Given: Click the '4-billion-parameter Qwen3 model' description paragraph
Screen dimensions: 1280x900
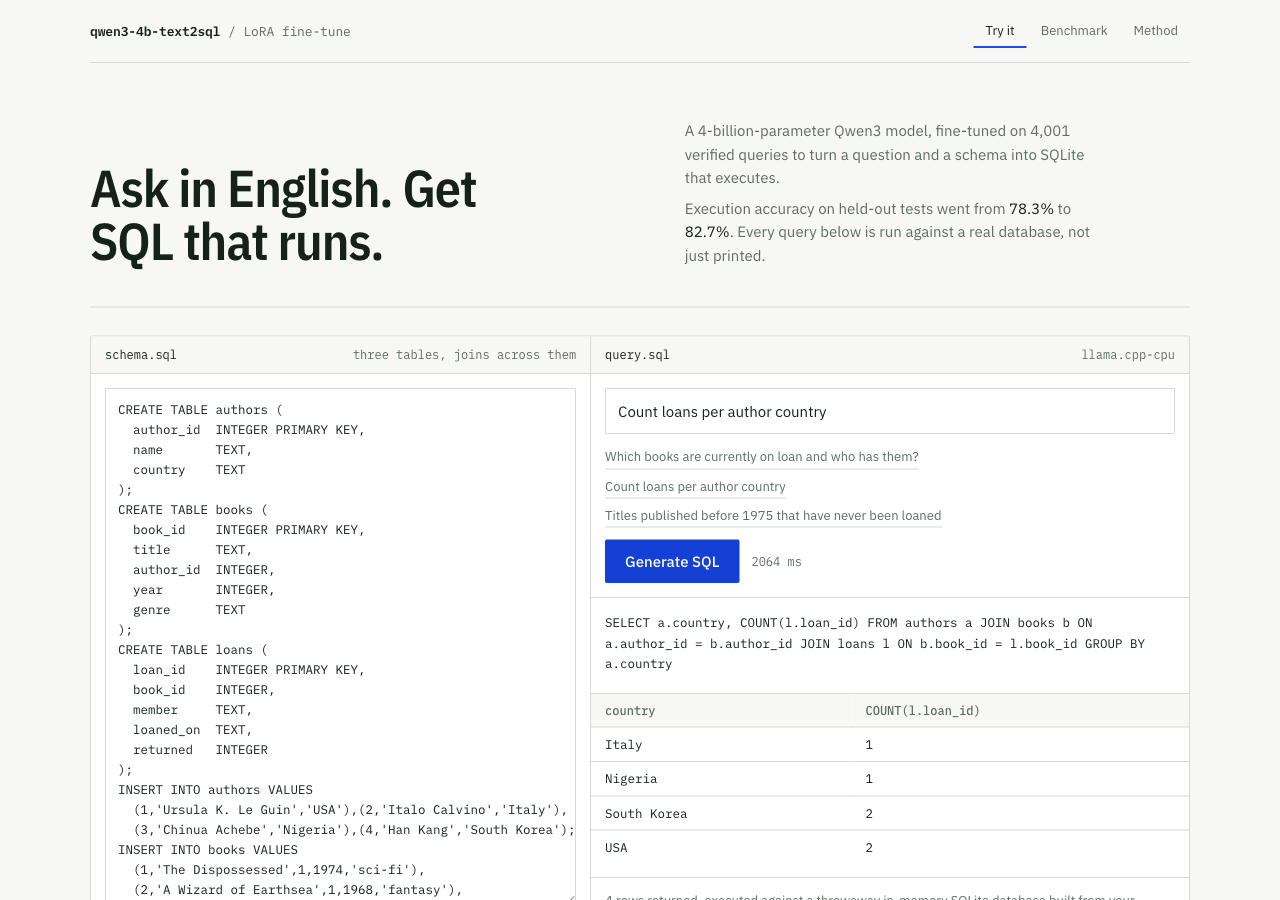Looking at the screenshot, I should pos(885,154).
